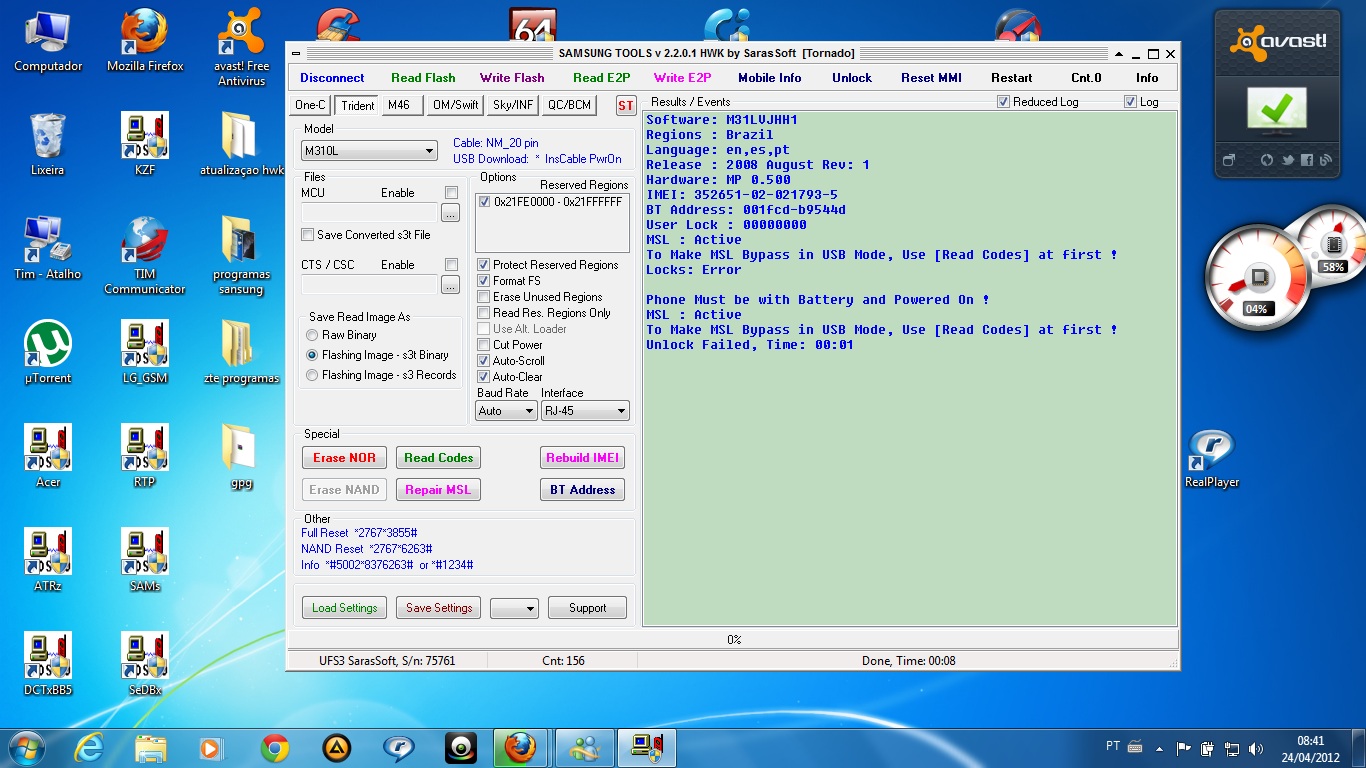Screen dimensions: 1366x768
Task: Open the red ST tab
Action: click(626, 106)
